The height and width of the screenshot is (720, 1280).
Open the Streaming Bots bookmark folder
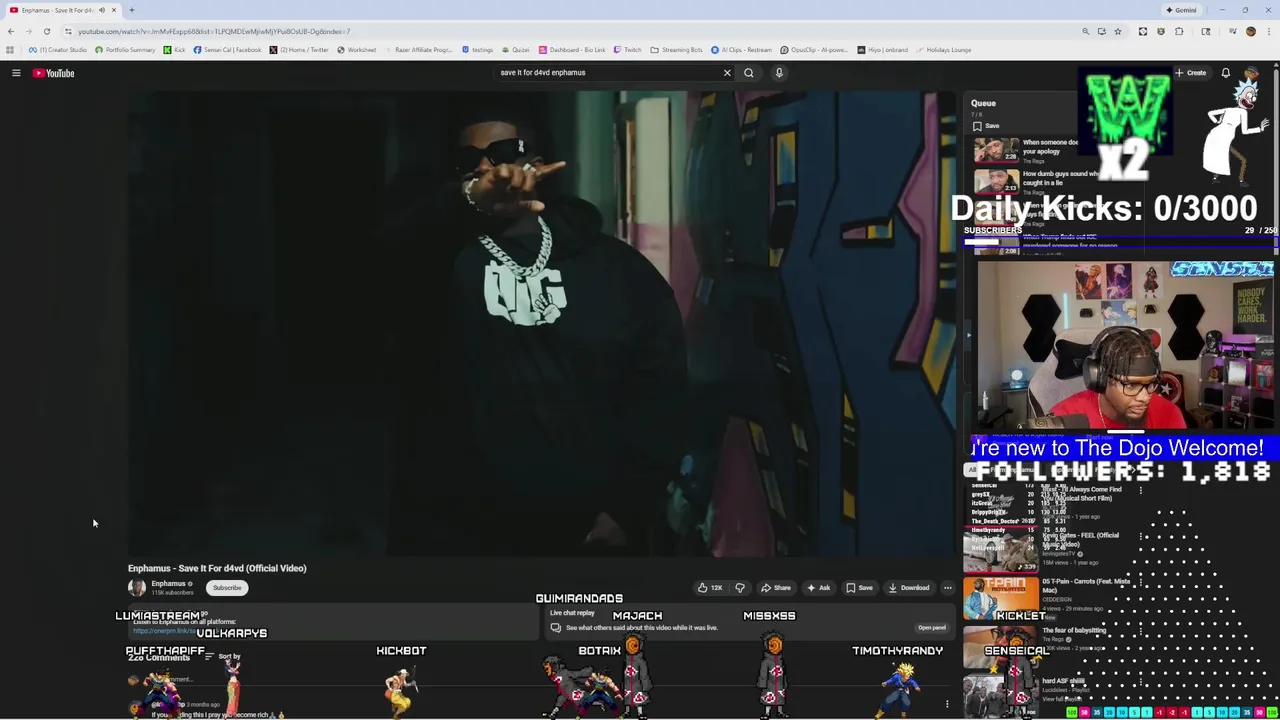[x=676, y=50]
